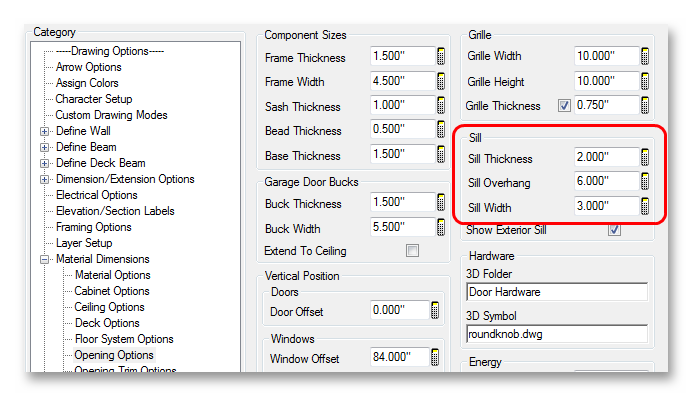Open calculator icon beside Grille Thickness

[645, 106]
